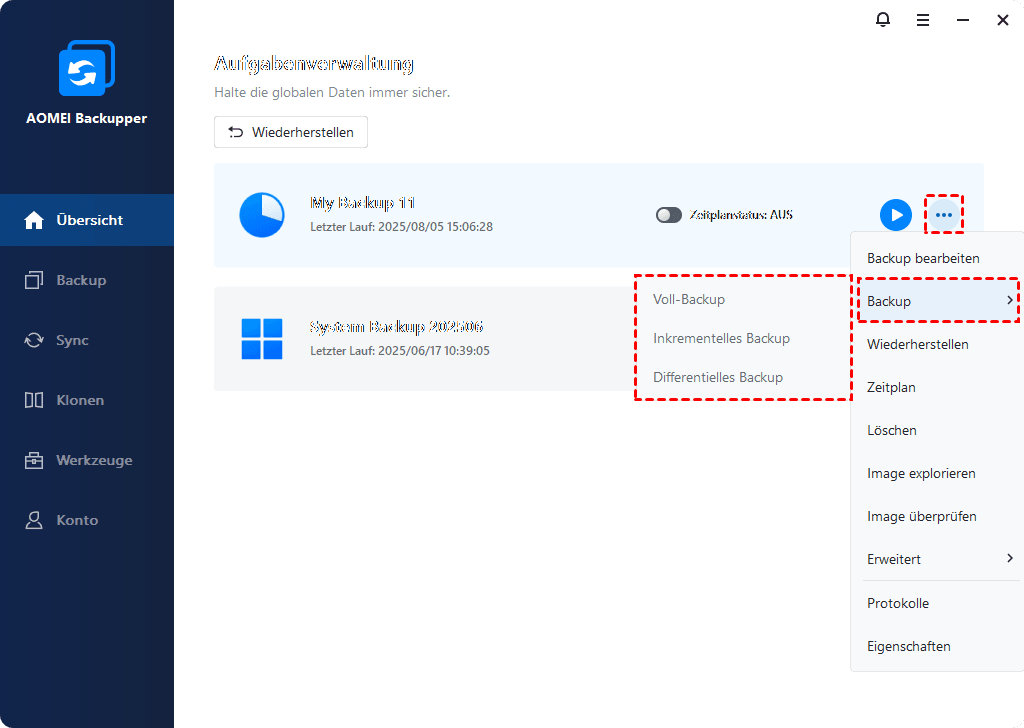Click the System Backup Windows logo icon
The width and height of the screenshot is (1024, 728).
click(x=262, y=339)
